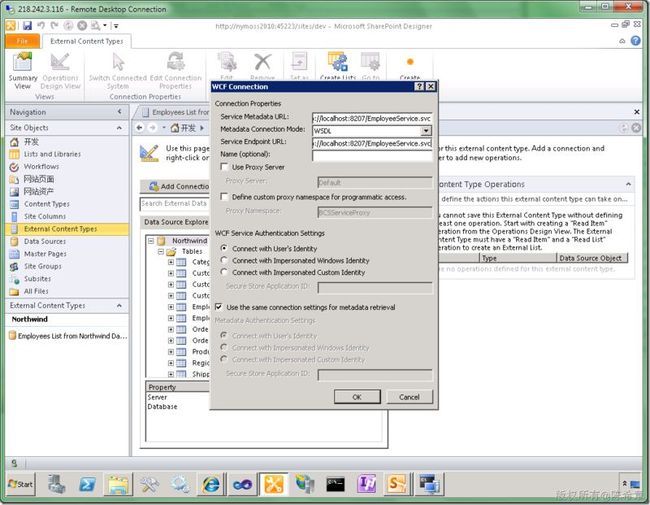Click help button in WCF Connection dialog
Viewport: 650px width, 505px height.
click(419, 86)
